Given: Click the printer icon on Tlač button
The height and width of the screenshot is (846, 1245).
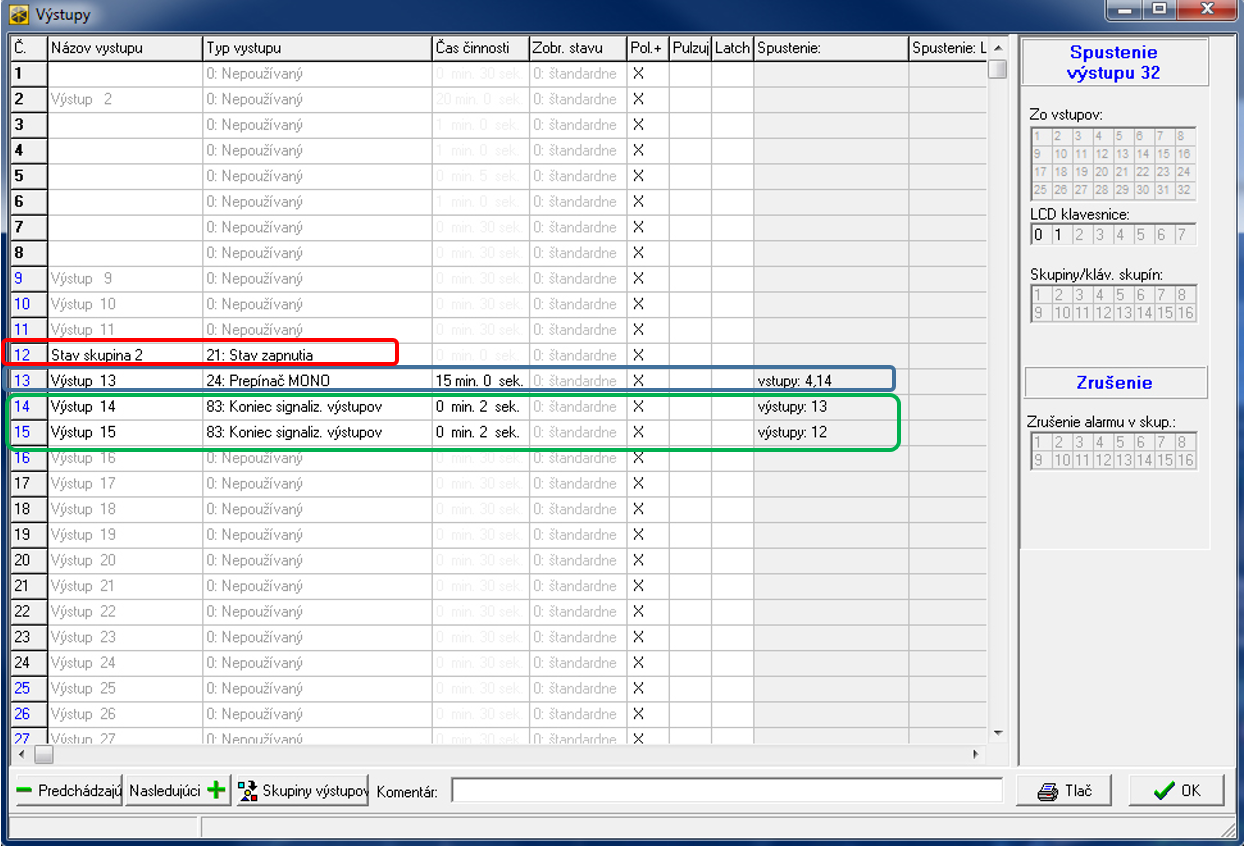Looking at the screenshot, I should pos(1047,791).
